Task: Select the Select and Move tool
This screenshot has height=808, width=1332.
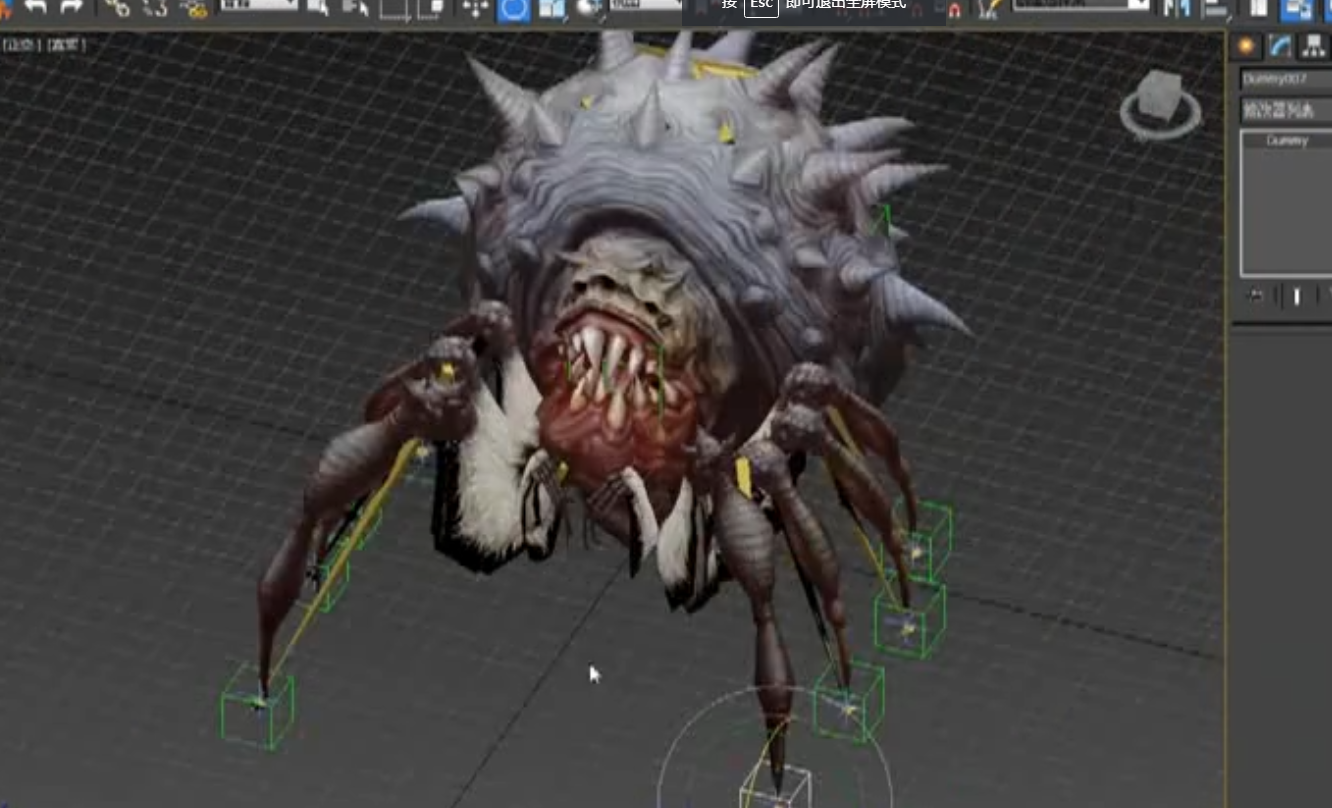Action: pos(474,9)
